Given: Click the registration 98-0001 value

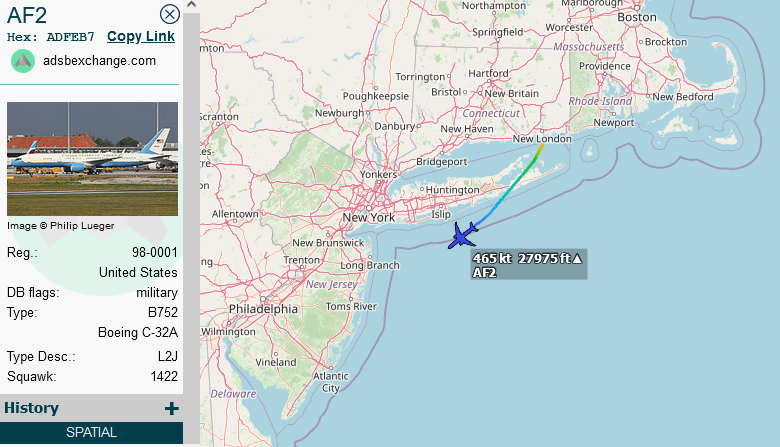Looking at the screenshot, I should (x=155, y=253).
